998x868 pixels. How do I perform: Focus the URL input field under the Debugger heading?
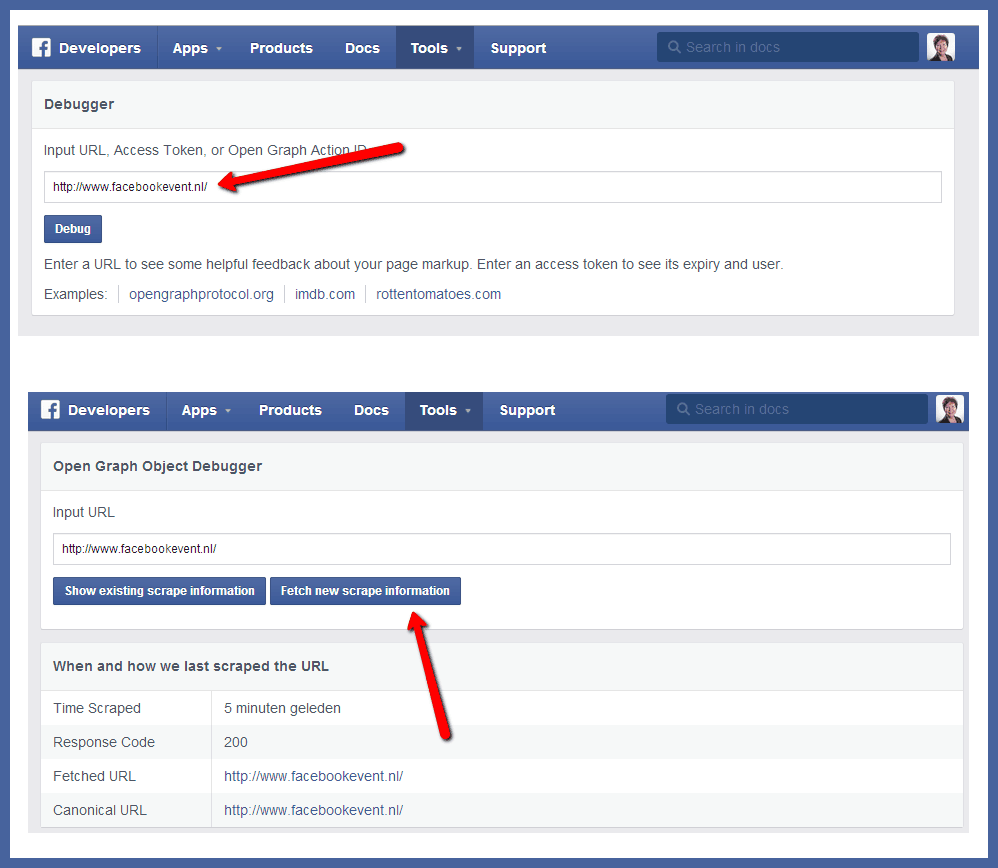coord(493,187)
